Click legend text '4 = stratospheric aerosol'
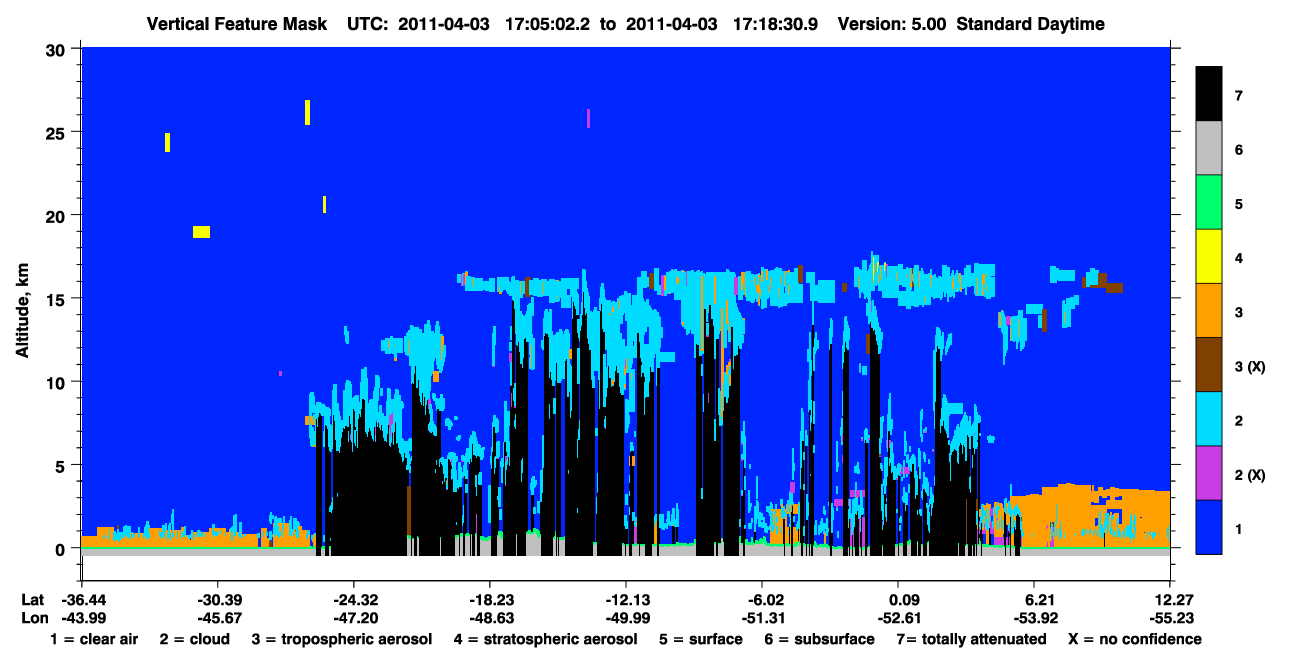Image resolution: width=1300 pixels, height=667 pixels. (546, 639)
